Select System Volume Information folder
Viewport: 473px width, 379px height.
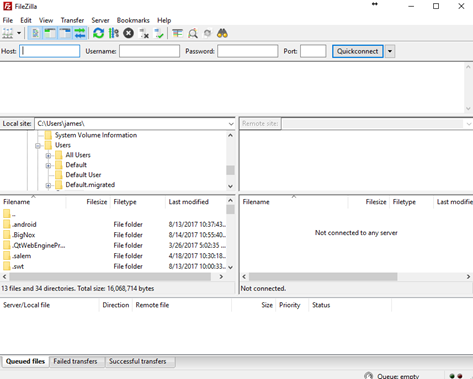tap(96, 135)
